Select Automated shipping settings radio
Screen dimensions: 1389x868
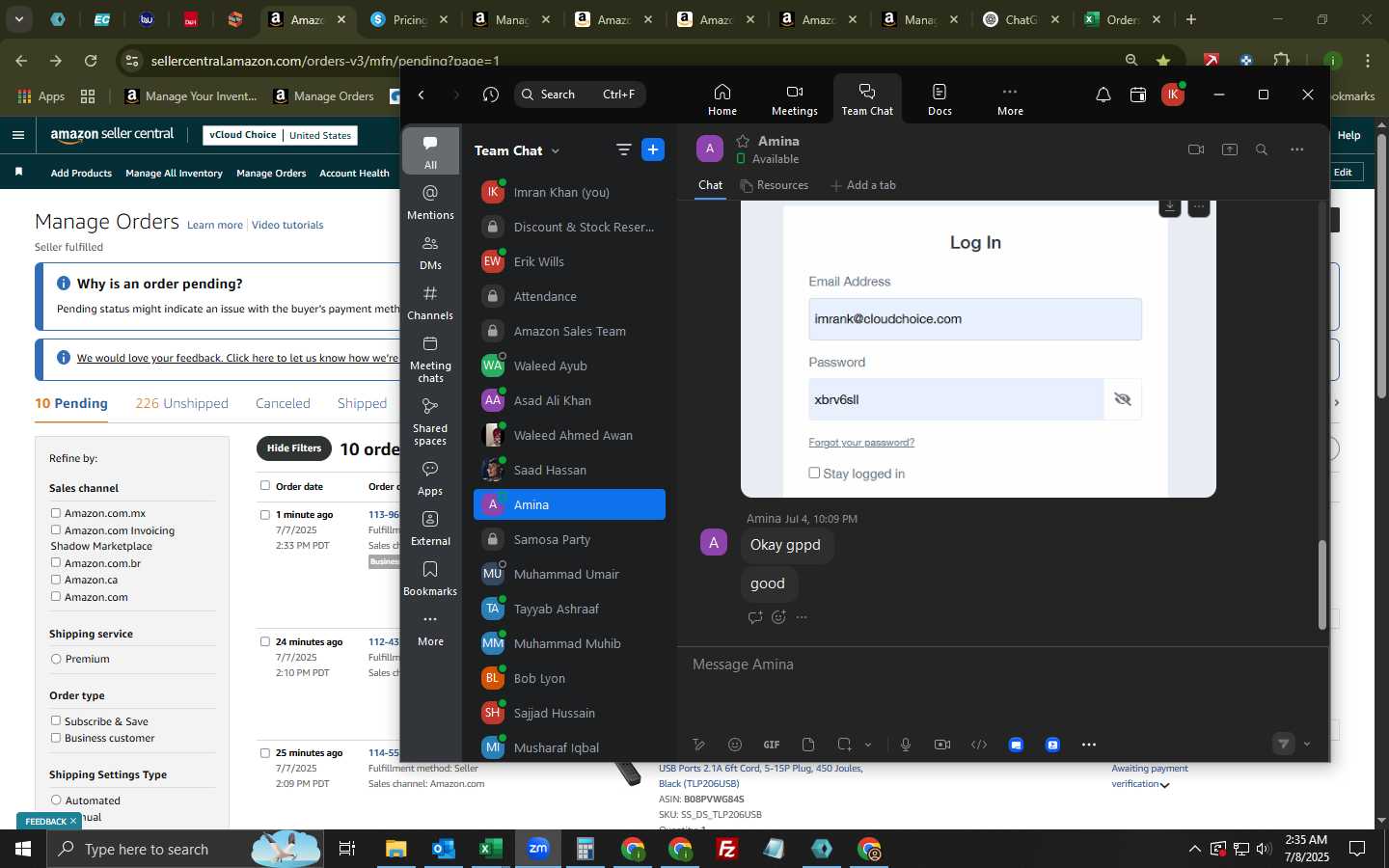56,800
